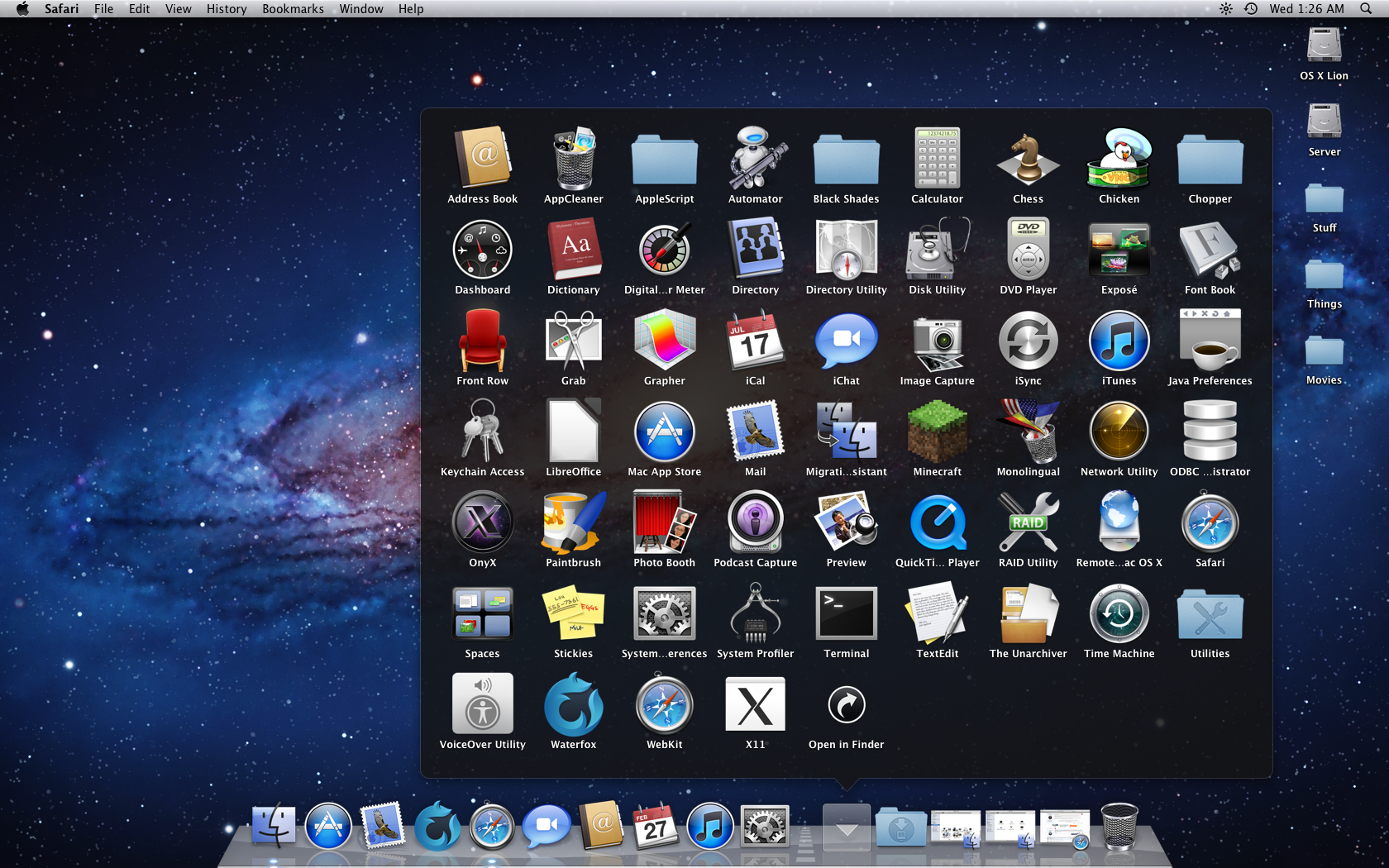Launch VoiceOver Utility
Viewport: 1389px width, 868px height.
pos(482,703)
